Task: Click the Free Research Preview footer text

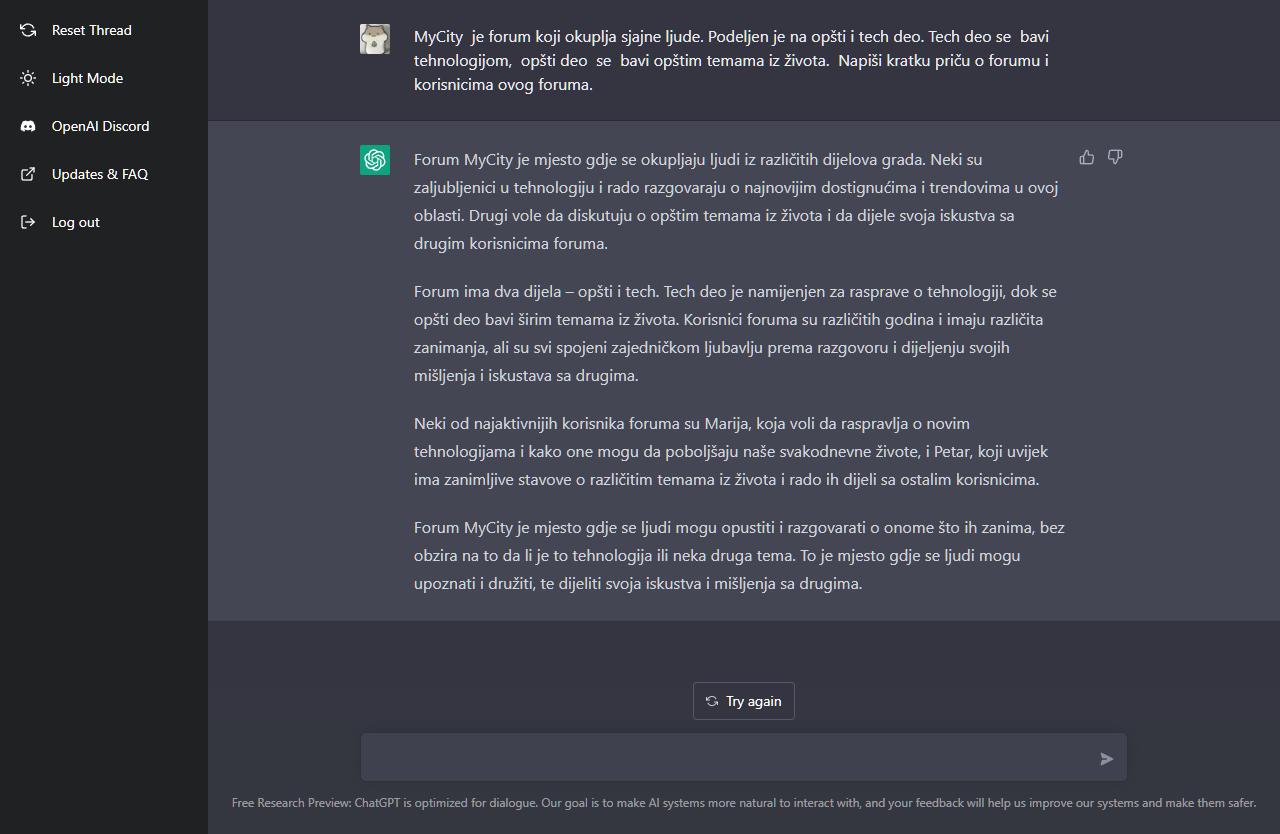Action: 743,803
